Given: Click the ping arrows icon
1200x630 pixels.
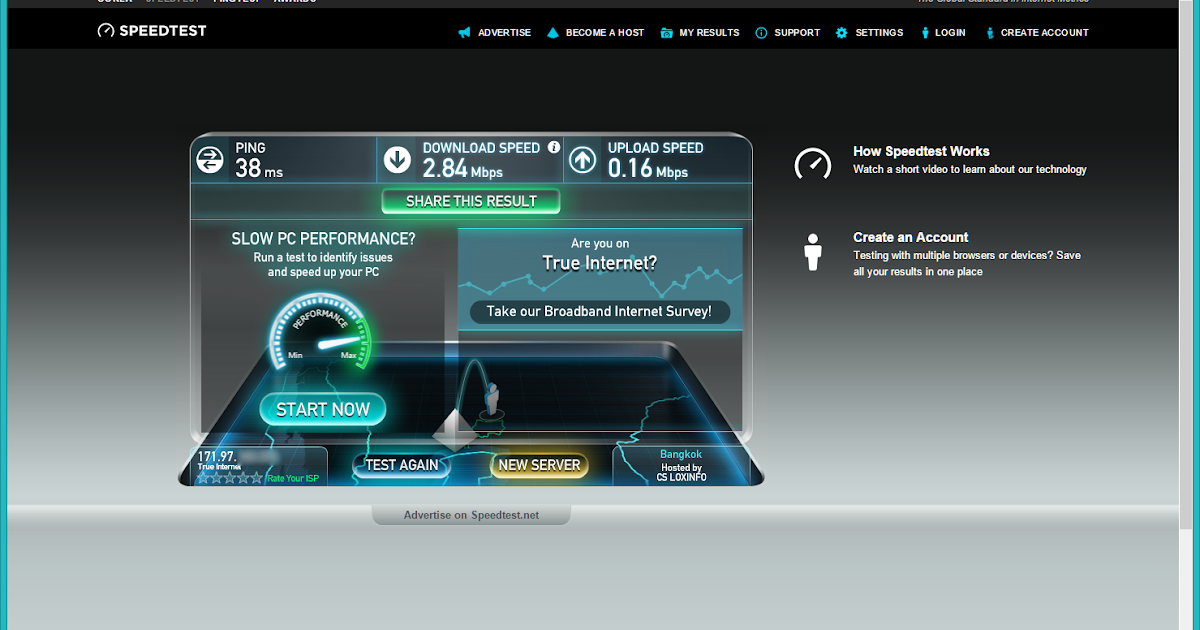Looking at the screenshot, I should point(210,160).
